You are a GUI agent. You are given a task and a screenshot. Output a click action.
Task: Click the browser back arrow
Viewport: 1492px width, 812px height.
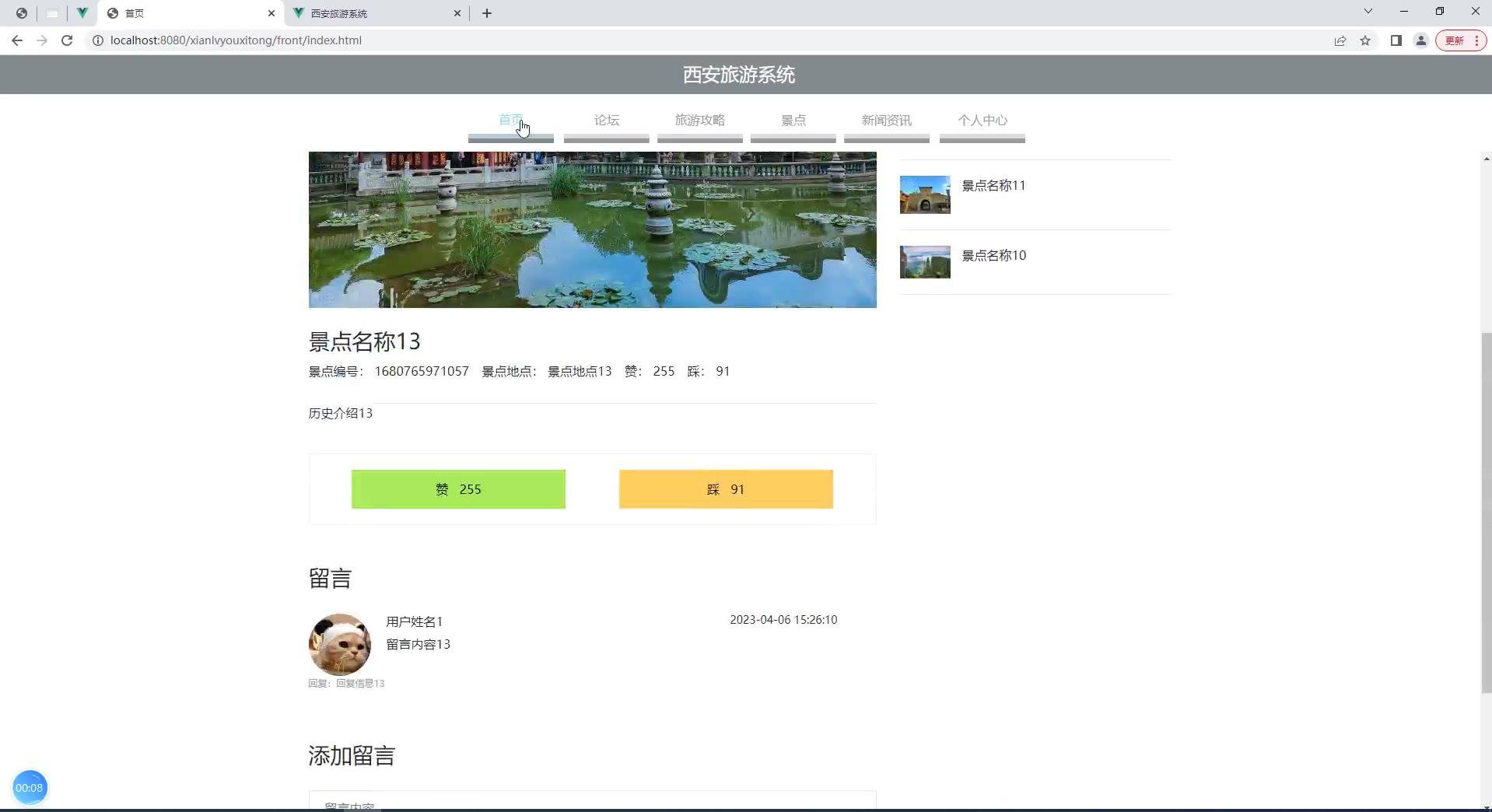click(17, 40)
